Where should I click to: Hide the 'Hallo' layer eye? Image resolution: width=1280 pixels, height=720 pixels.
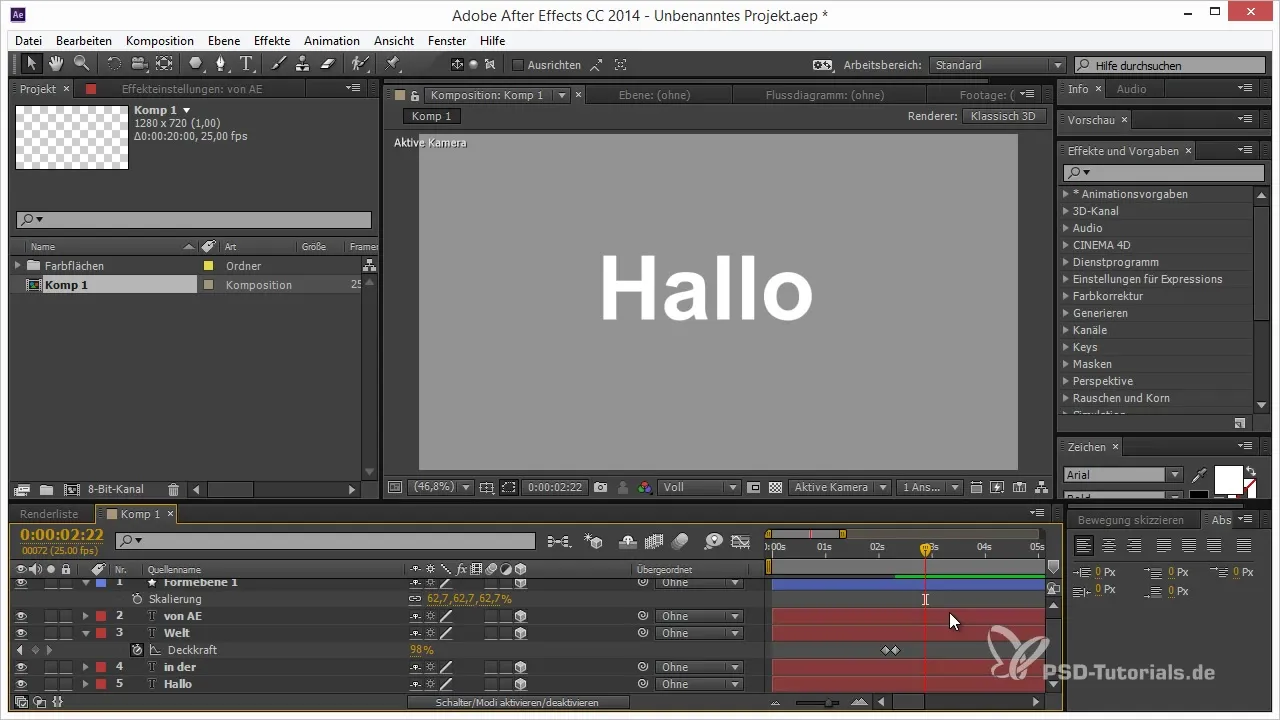(x=21, y=684)
